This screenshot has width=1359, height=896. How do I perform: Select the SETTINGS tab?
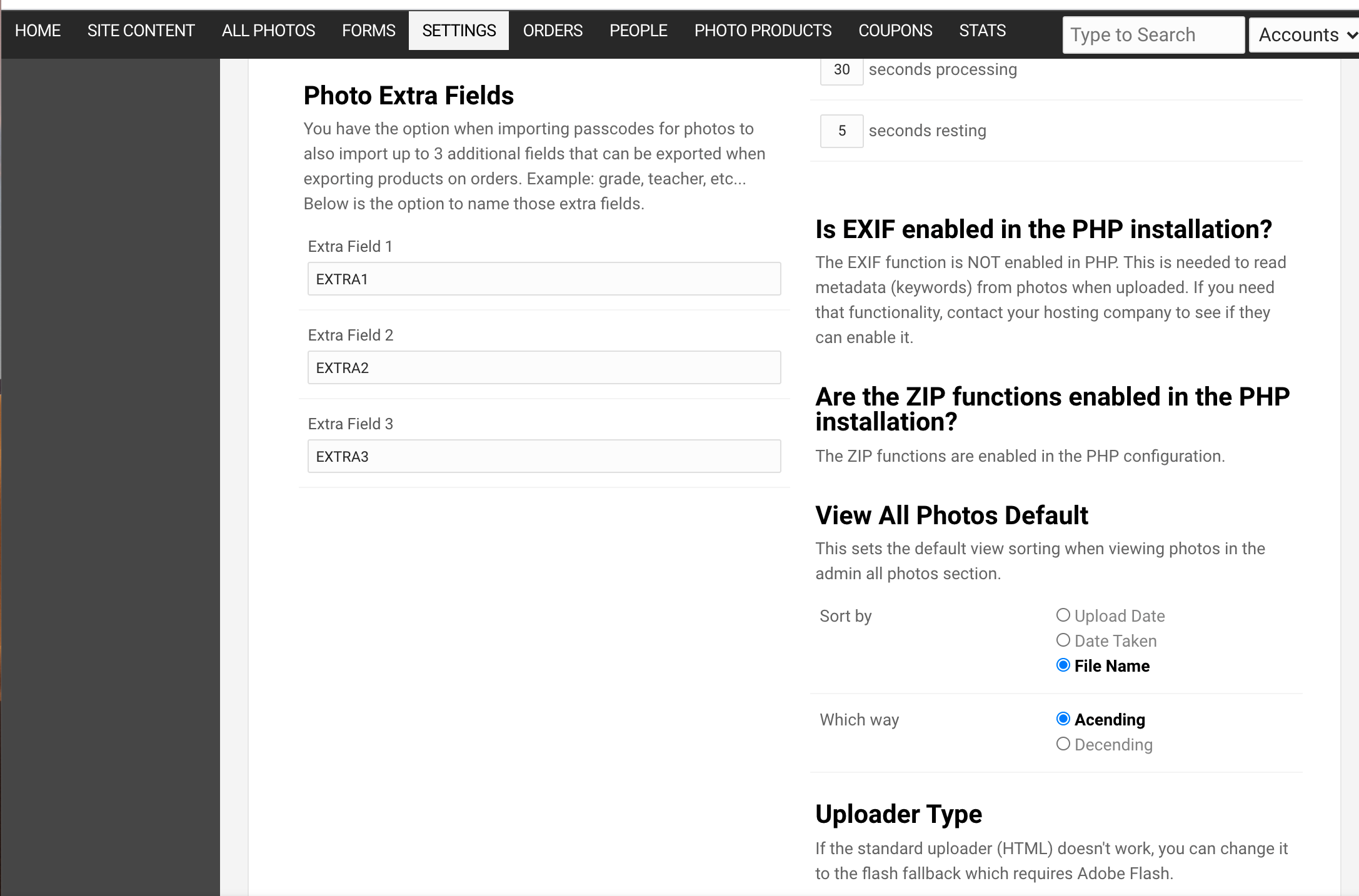tap(459, 31)
